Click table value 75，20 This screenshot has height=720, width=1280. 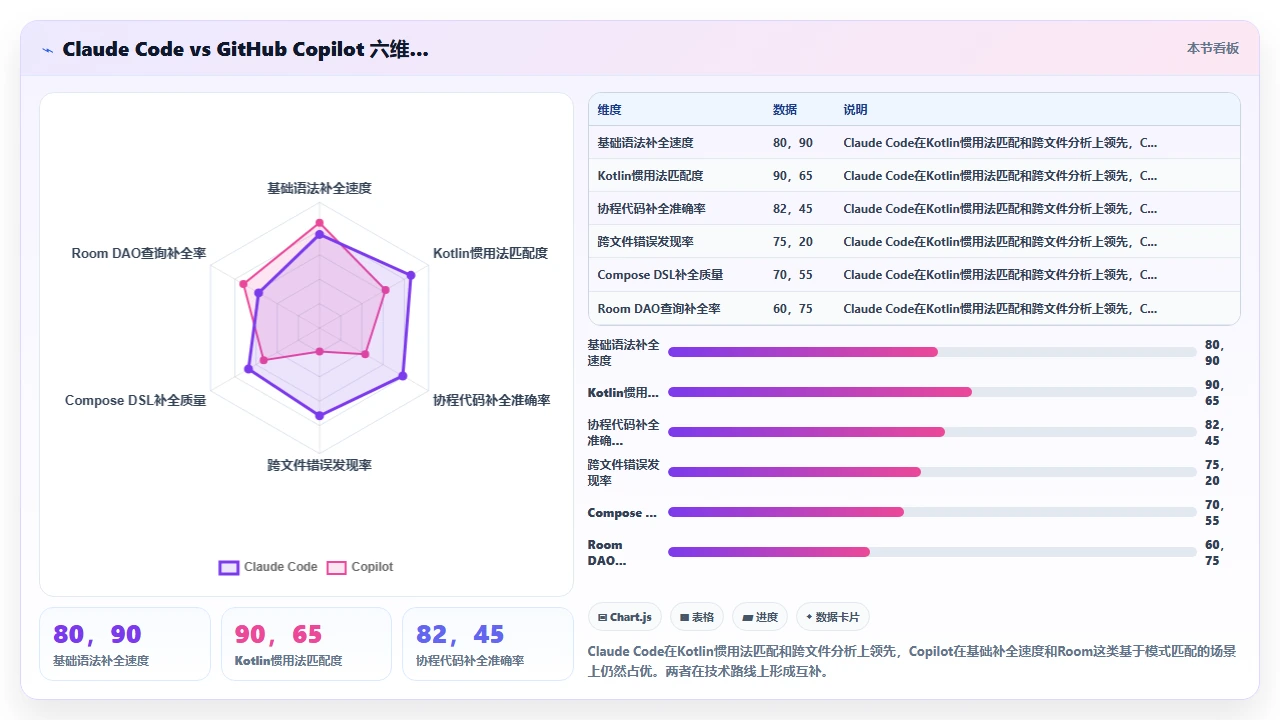pos(793,242)
